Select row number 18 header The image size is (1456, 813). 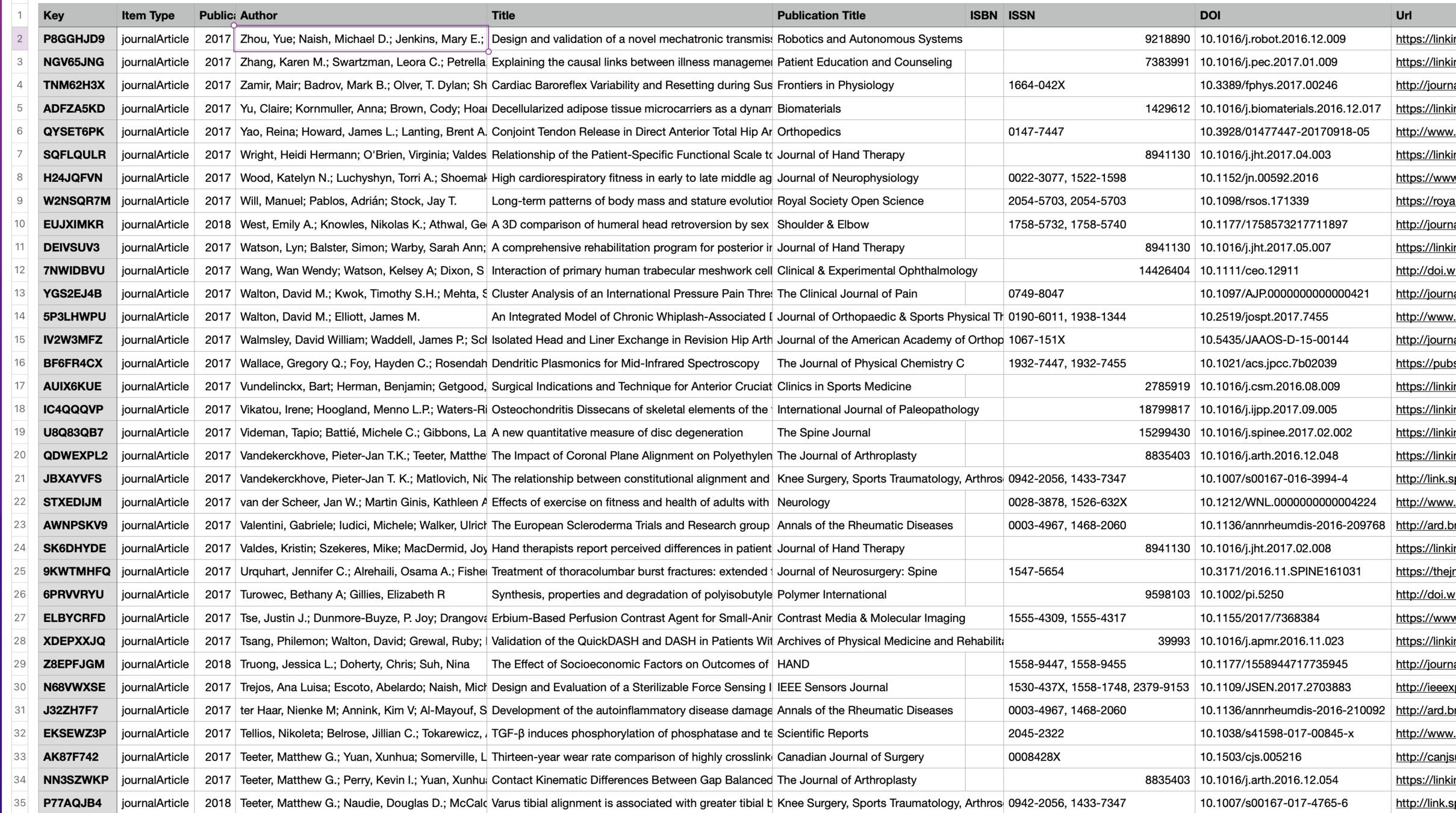click(x=20, y=410)
